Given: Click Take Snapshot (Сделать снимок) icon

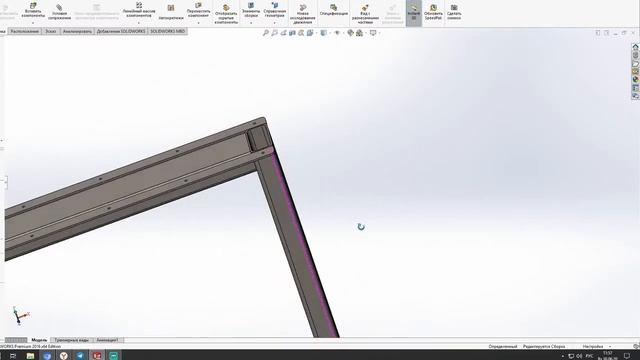Looking at the screenshot, I should [x=454, y=7].
